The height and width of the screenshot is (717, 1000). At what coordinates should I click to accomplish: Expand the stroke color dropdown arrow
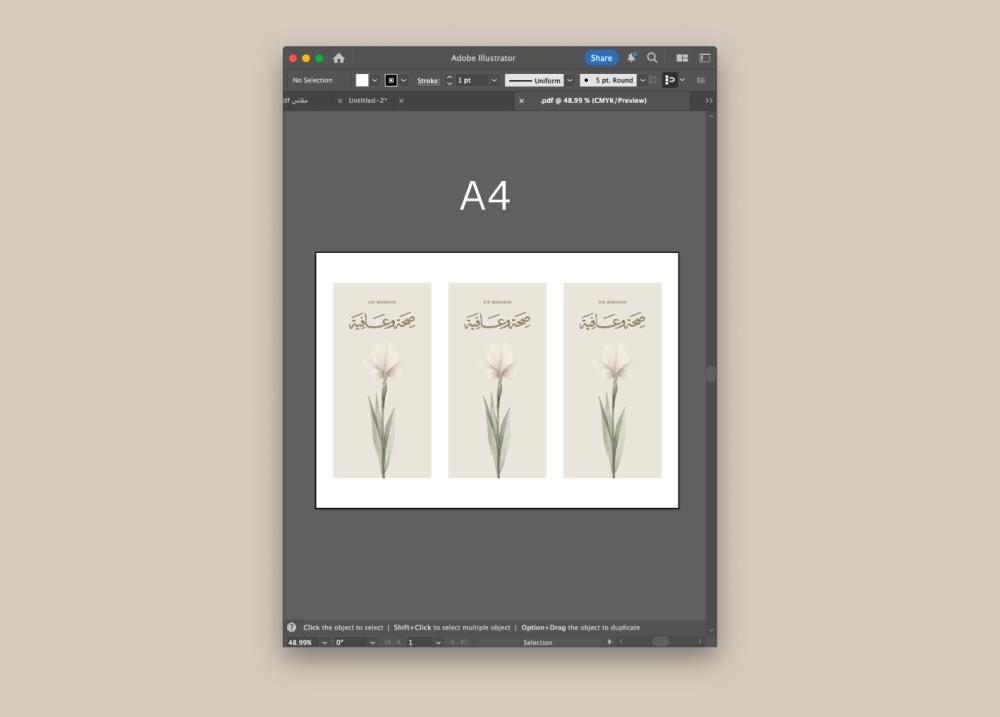click(404, 80)
